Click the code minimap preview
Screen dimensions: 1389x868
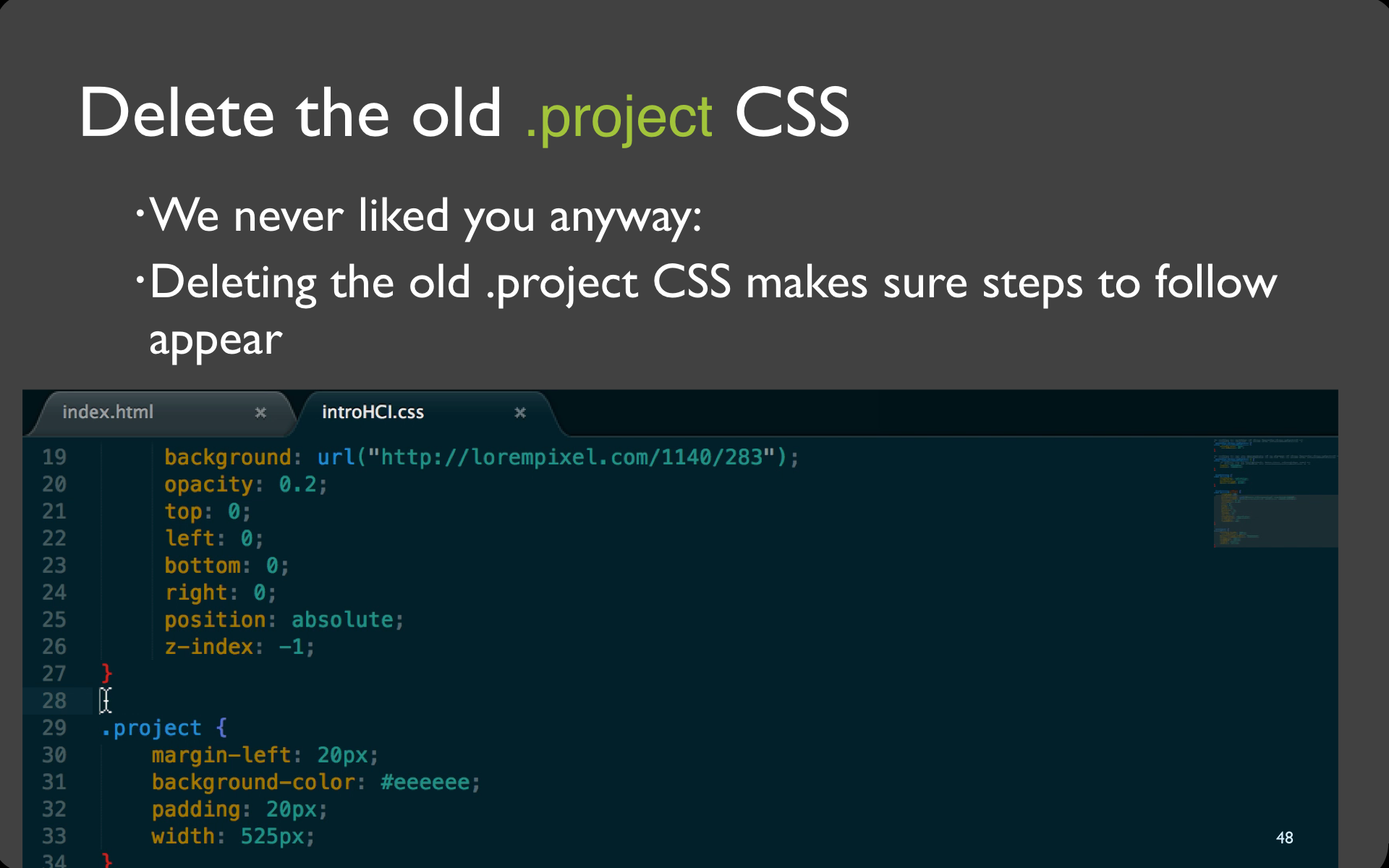coord(1275,493)
